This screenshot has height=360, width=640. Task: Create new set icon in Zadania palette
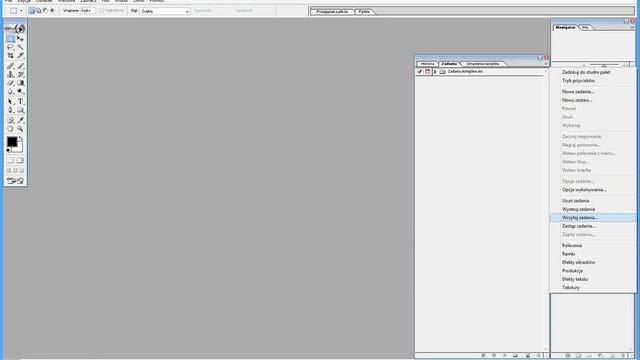click(x=516, y=356)
